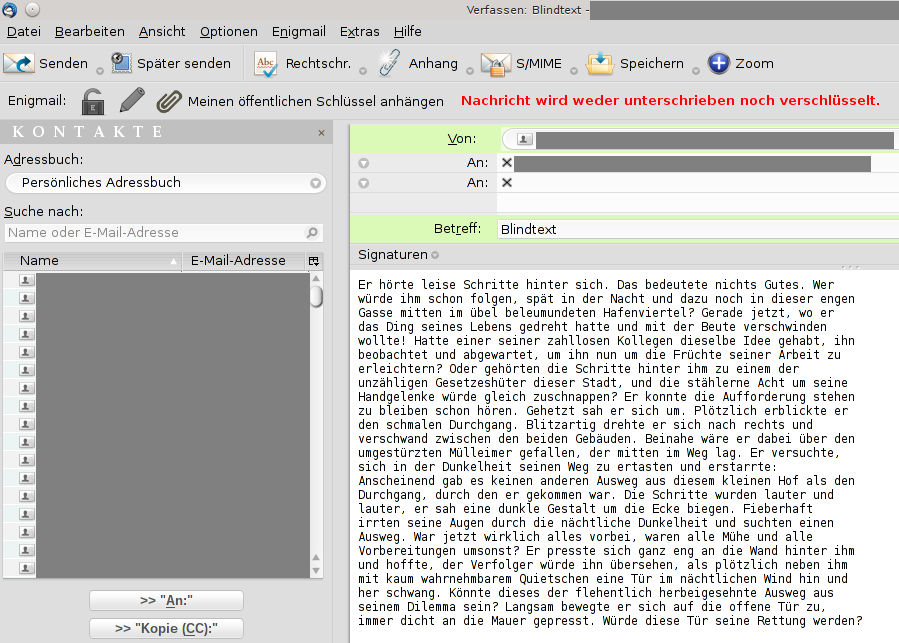Click the Senden send-mail icon
This screenshot has width=899, height=643.
tap(18, 63)
